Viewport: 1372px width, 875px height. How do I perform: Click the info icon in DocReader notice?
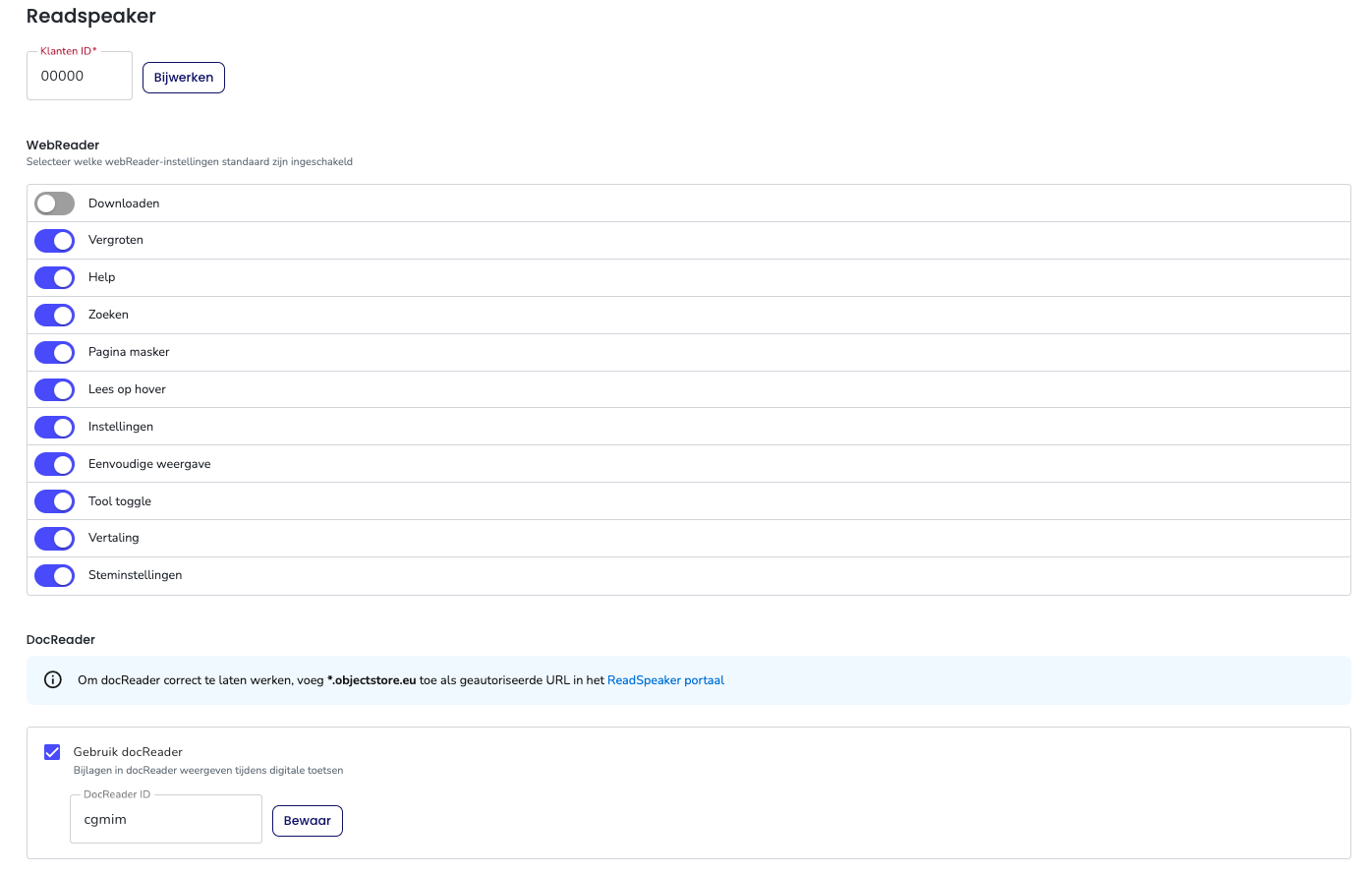point(53,680)
